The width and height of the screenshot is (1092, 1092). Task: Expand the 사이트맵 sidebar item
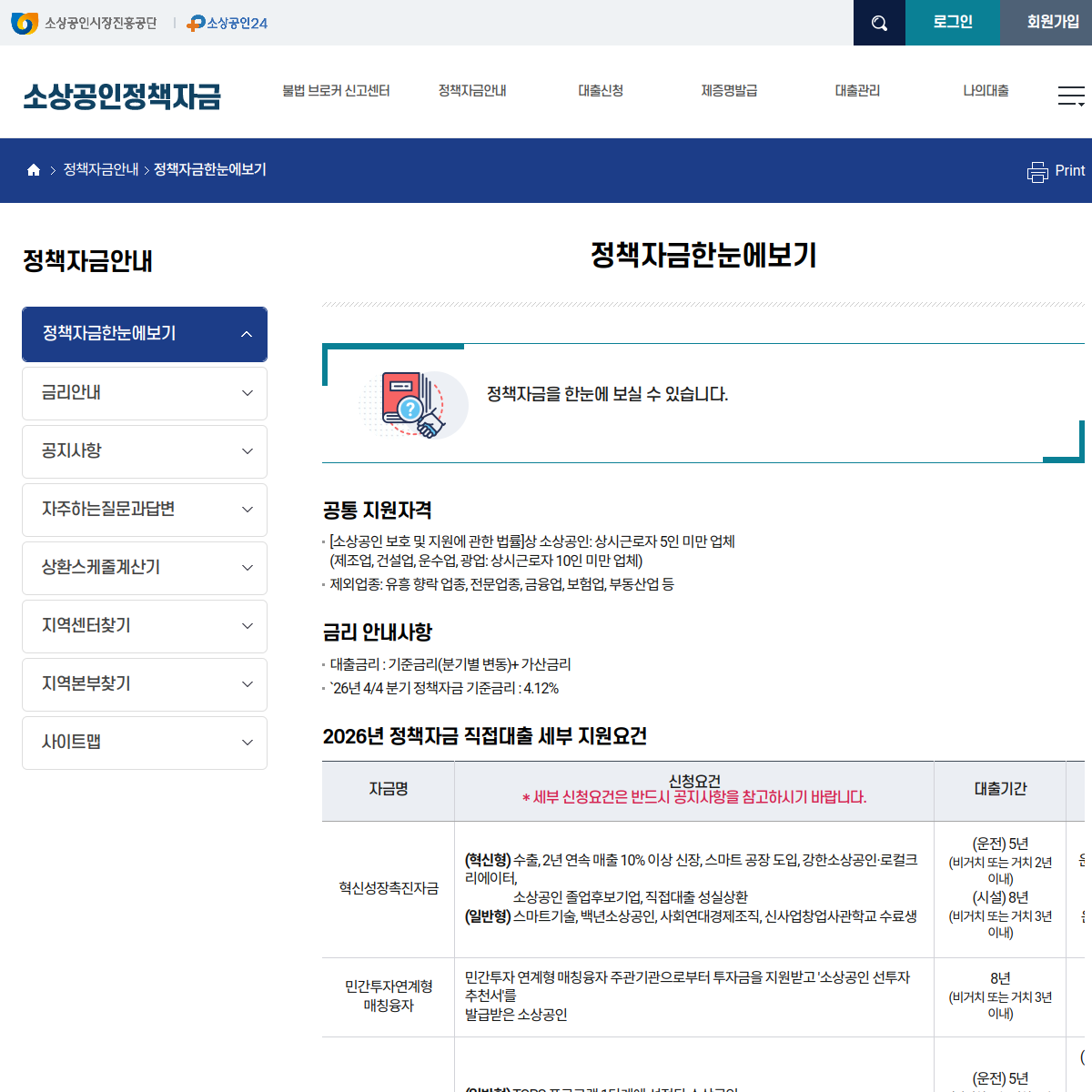coord(145,743)
